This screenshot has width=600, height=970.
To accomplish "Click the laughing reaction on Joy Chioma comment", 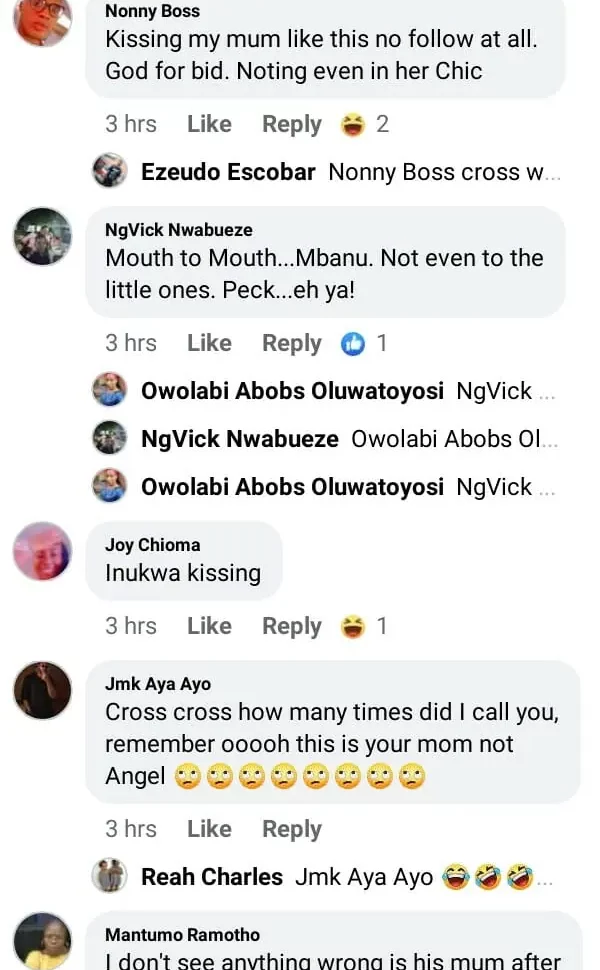I will tap(352, 627).
